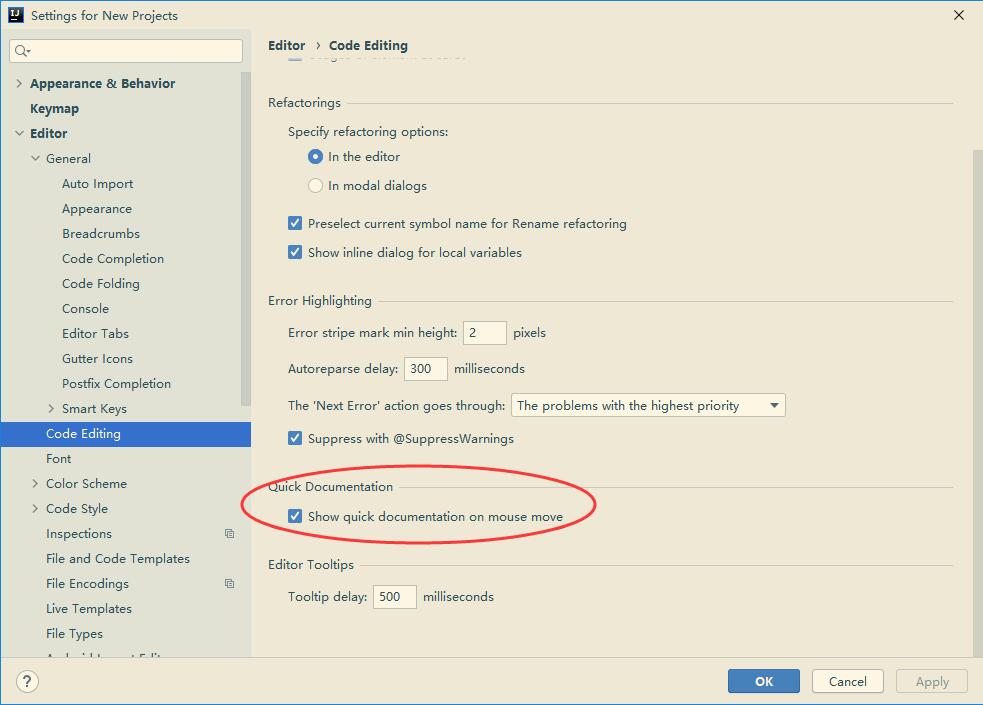Click the project-level icon beside Inspections

[229, 533]
